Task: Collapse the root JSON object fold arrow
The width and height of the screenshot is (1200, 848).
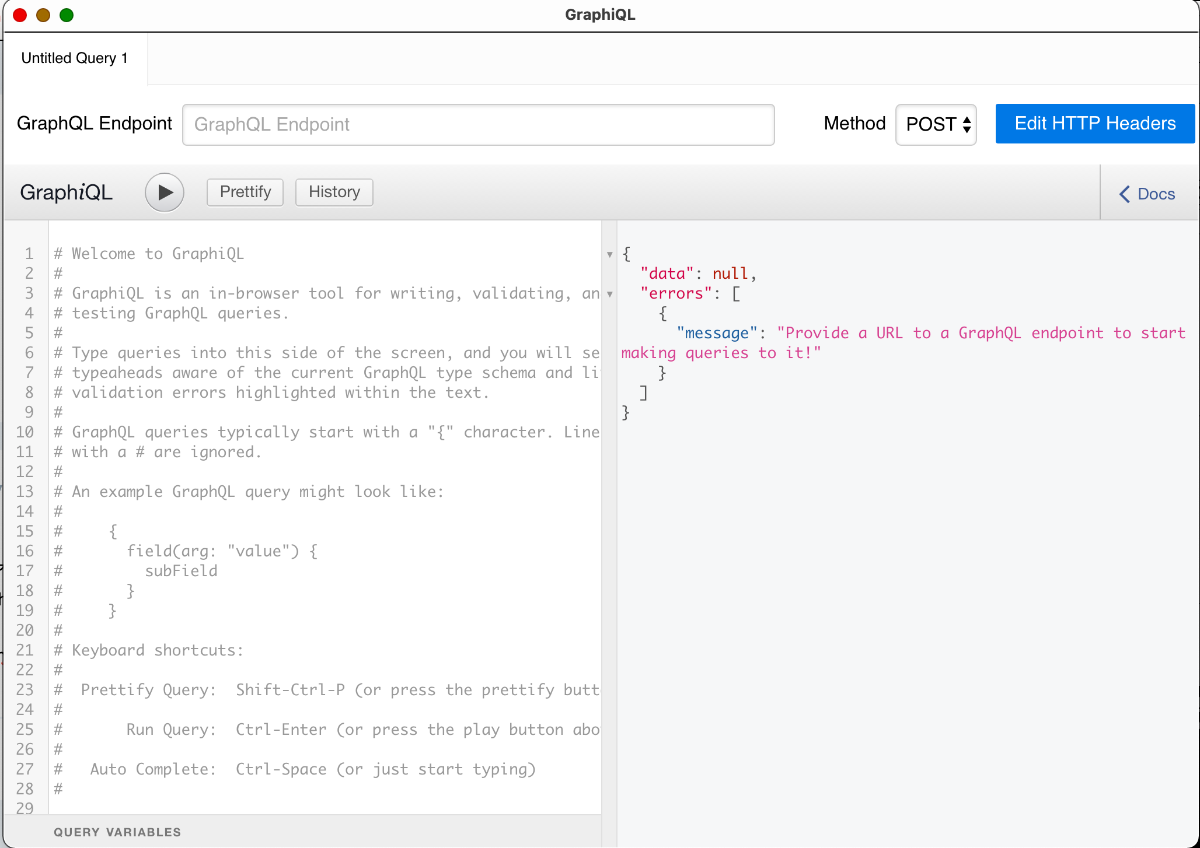Action: click(610, 255)
